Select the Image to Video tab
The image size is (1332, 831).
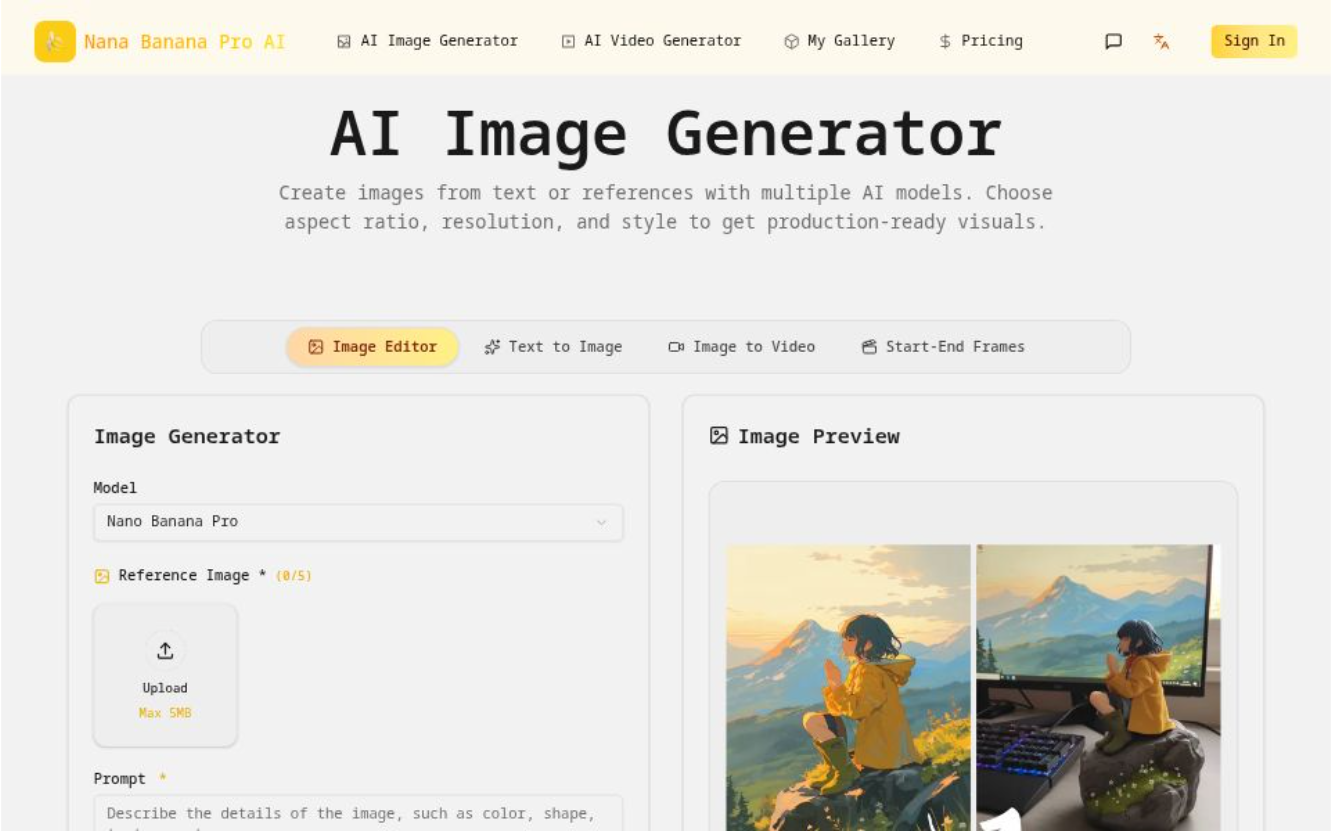pyautogui.click(x=741, y=347)
